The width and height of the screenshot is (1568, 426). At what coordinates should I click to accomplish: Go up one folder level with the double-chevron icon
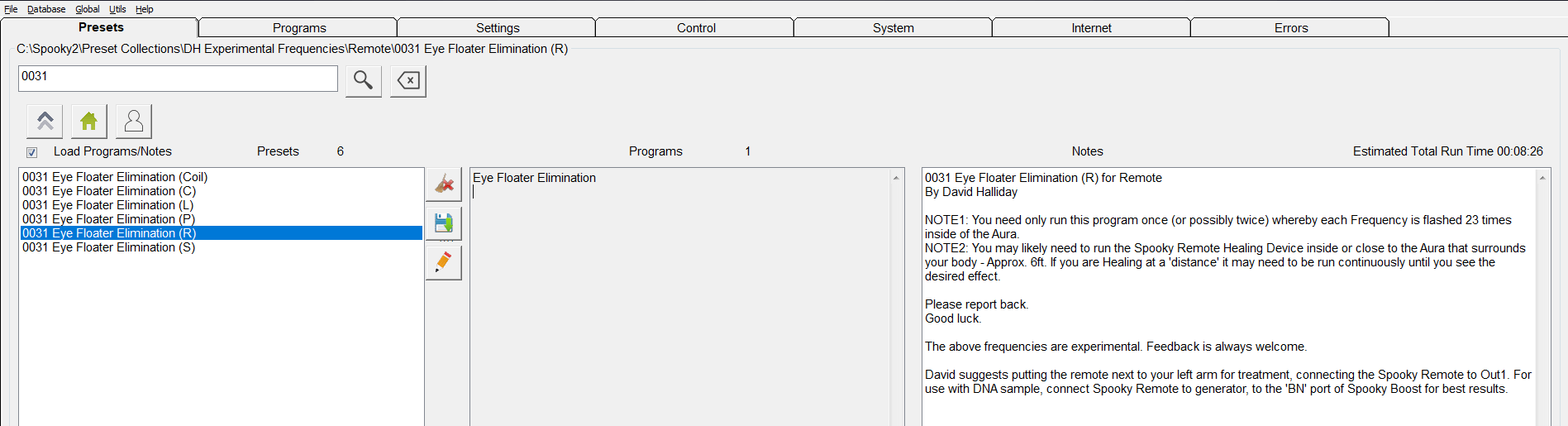point(45,122)
